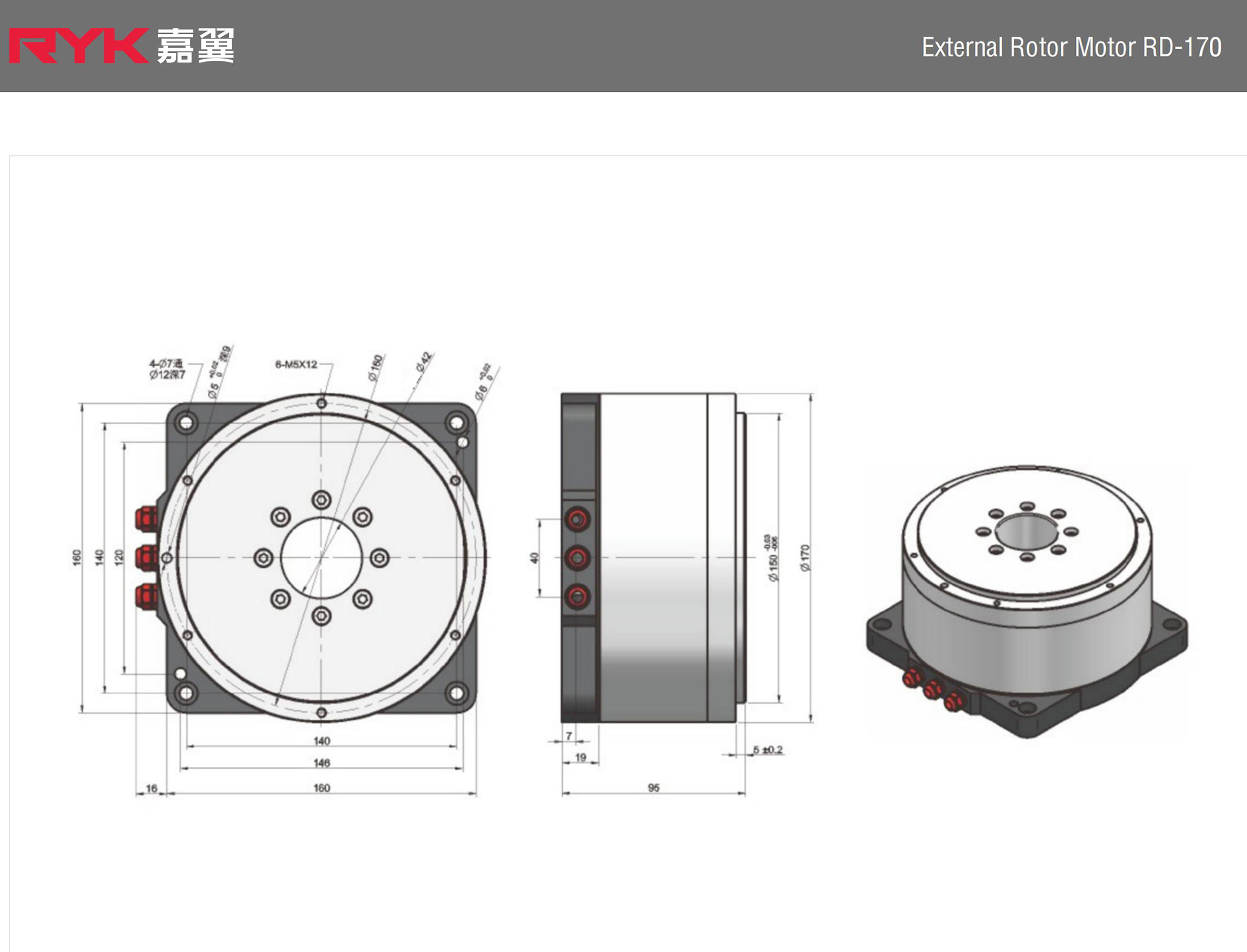Click the 146 width dimension label
This screenshot has height=952, width=1247.
(x=321, y=763)
